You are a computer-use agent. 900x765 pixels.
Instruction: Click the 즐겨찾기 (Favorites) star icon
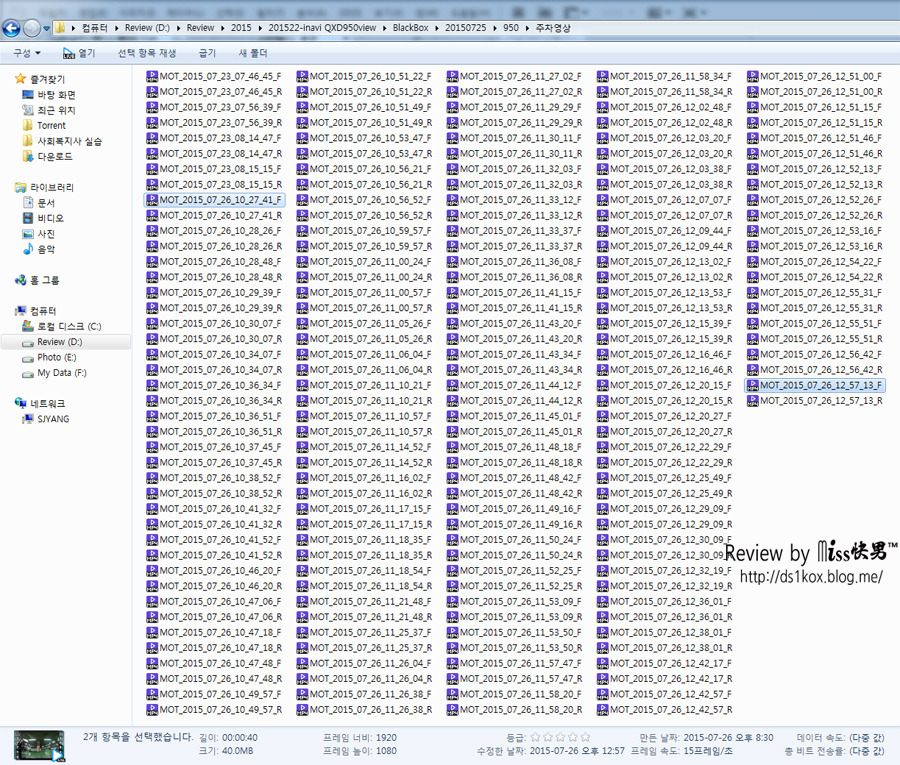click(x=20, y=79)
